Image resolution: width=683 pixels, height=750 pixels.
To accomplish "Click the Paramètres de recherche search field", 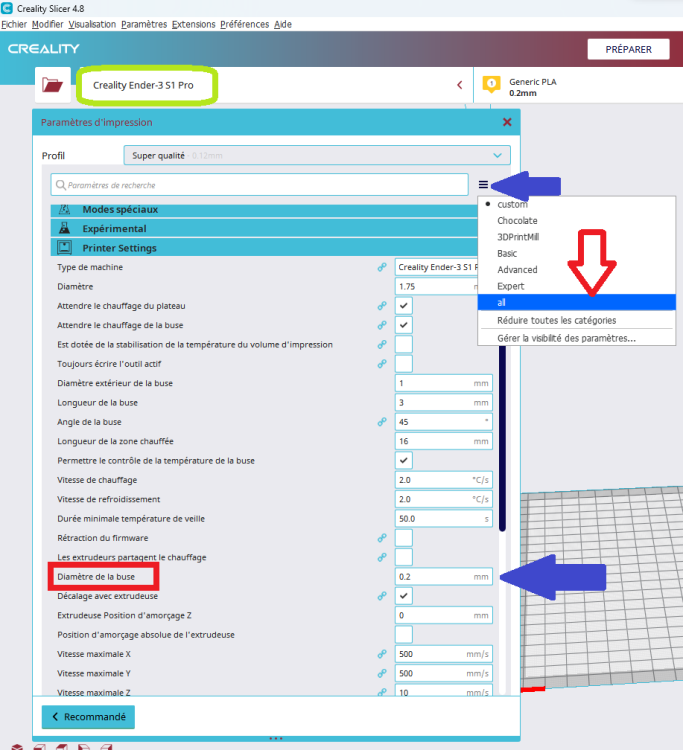I will point(259,185).
